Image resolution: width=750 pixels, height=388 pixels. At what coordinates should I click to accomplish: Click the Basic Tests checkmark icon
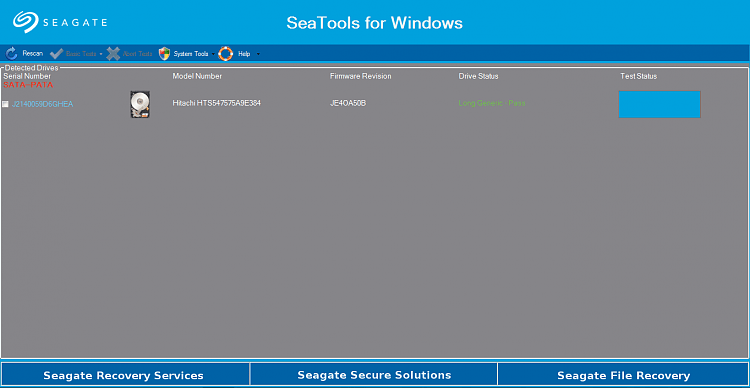click(x=55, y=54)
